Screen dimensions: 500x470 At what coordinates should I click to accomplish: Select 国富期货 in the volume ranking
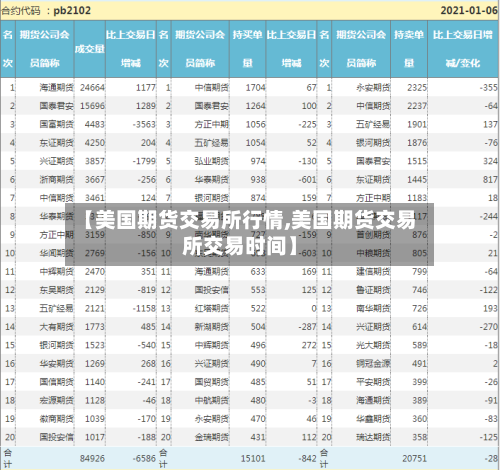[56, 124]
